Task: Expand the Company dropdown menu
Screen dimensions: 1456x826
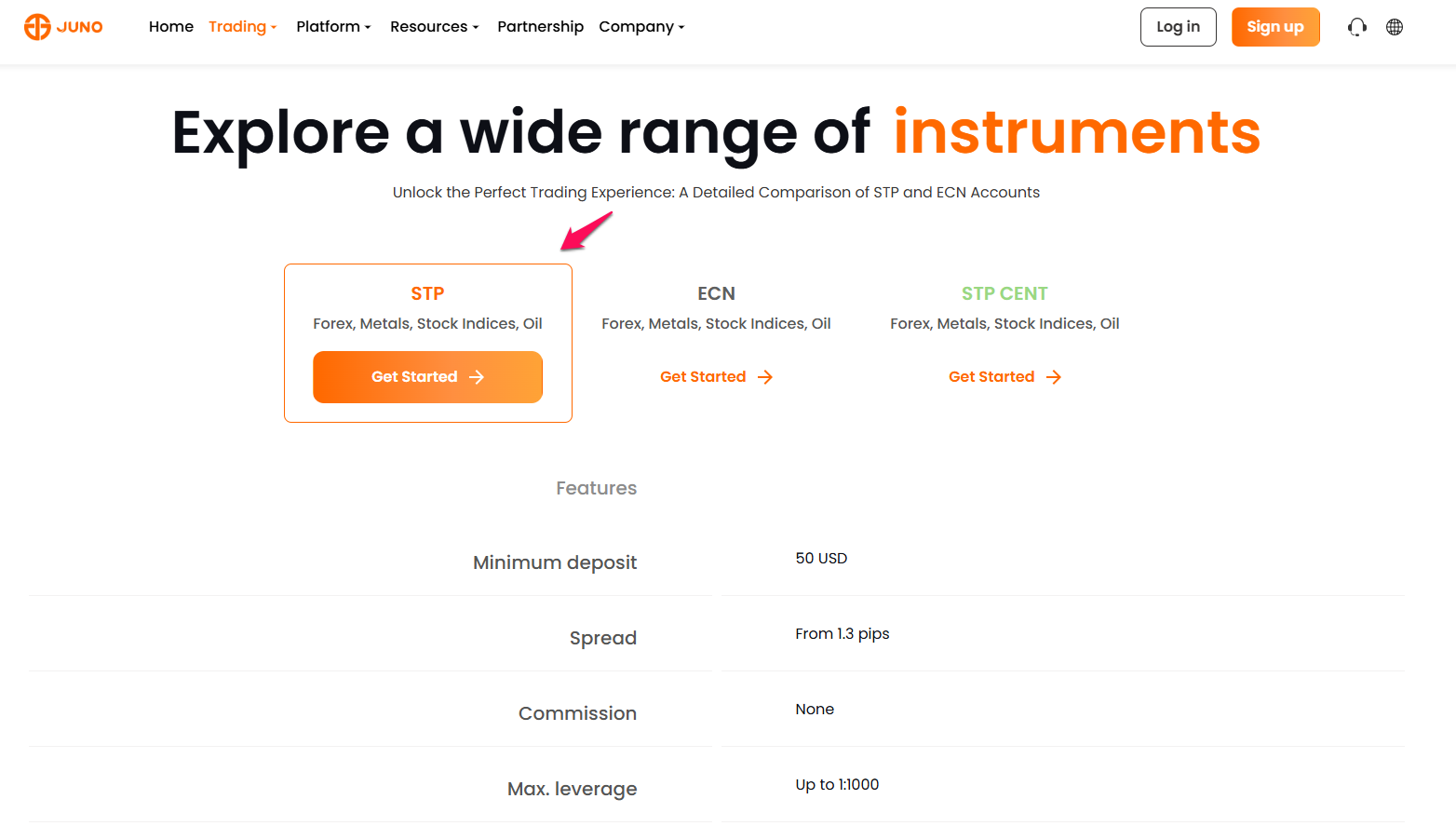Action: [641, 27]
